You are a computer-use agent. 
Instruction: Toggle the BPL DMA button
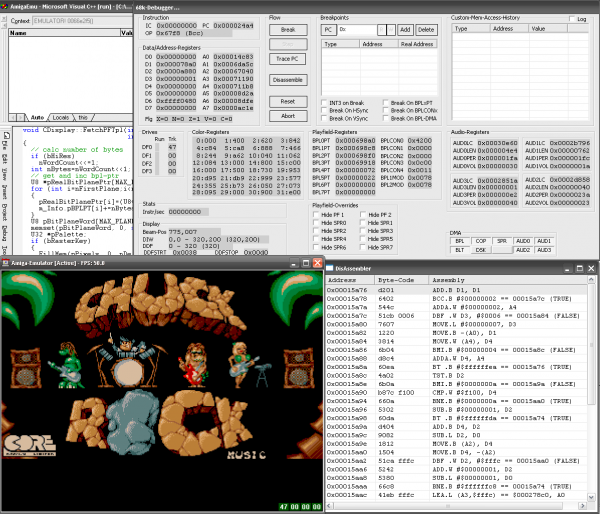coord(460,241)
